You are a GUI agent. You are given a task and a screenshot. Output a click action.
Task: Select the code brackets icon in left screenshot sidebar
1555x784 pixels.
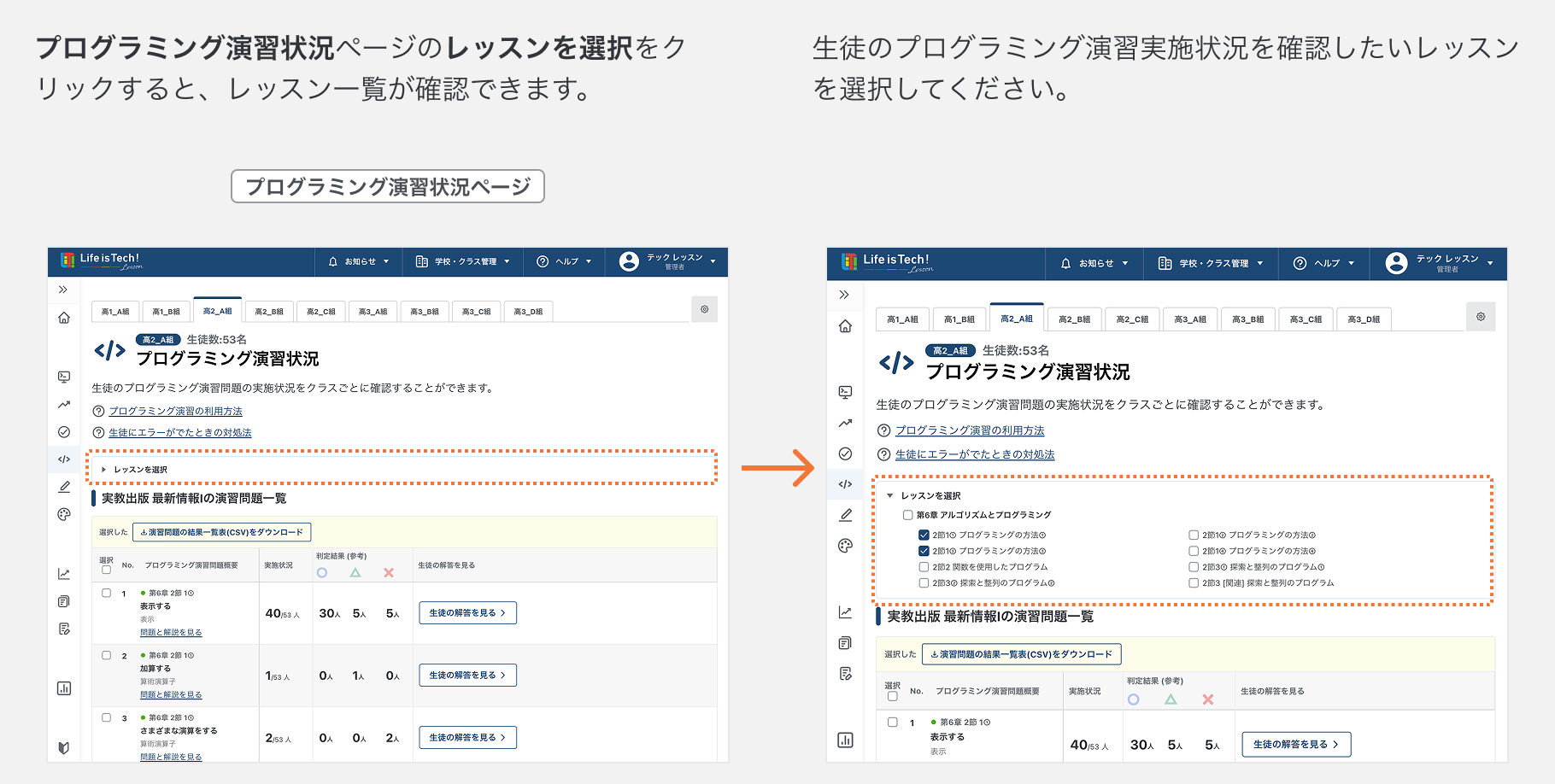pyautogui.click(x=64, y=459)
